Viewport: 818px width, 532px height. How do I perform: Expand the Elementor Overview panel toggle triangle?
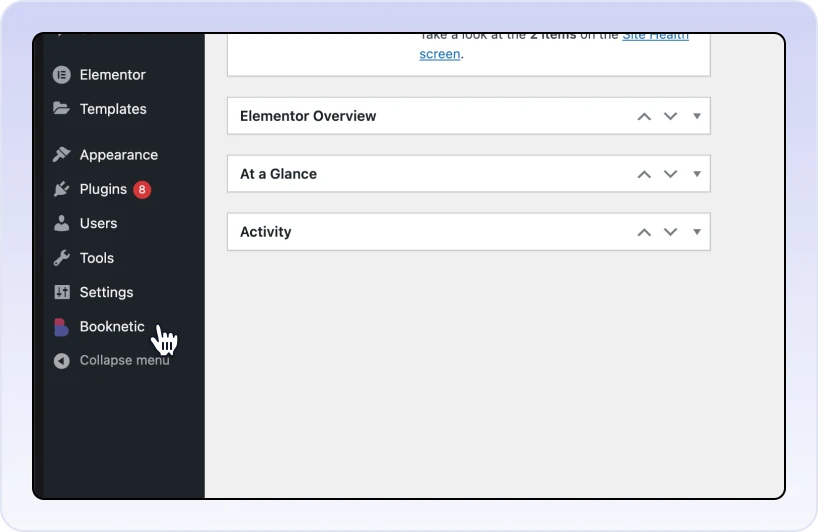coord(697,116)
